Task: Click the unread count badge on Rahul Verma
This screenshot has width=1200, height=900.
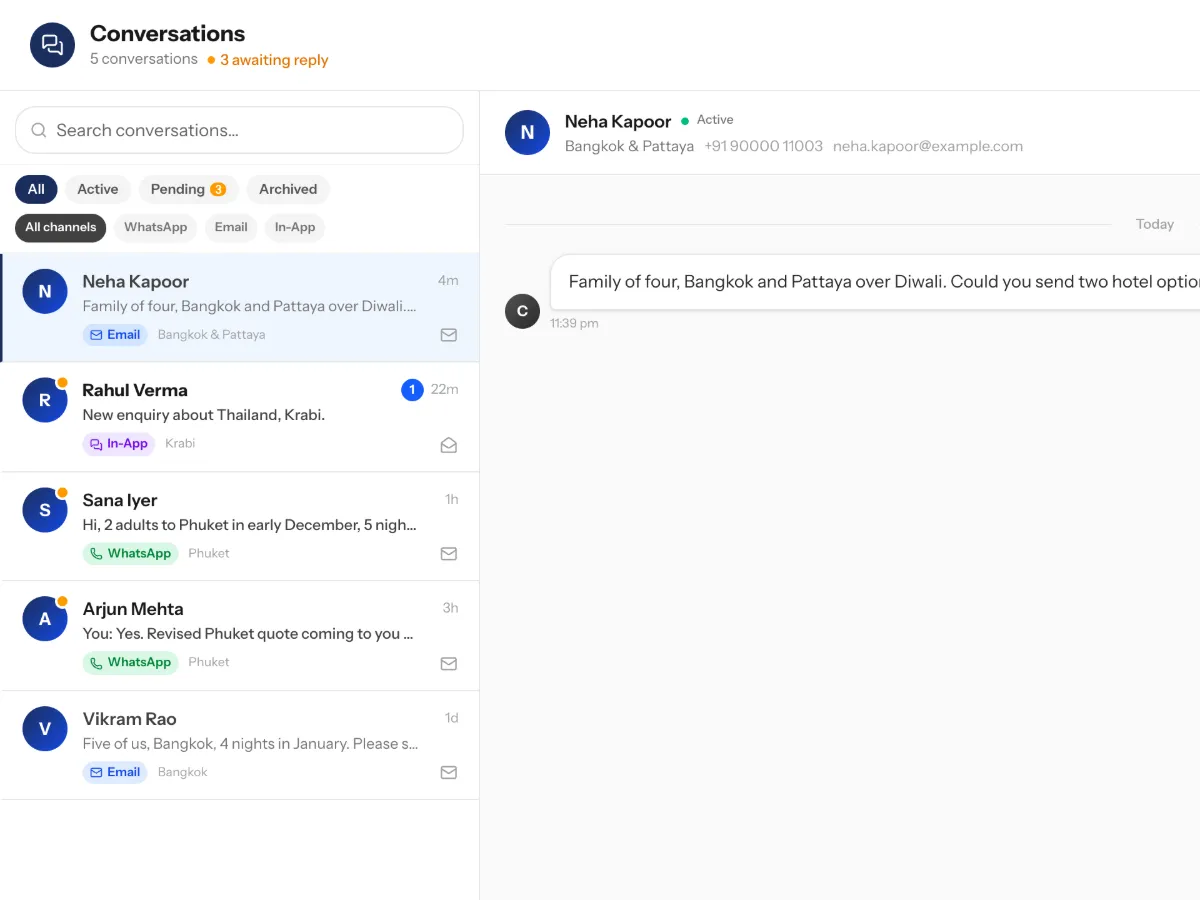Action: (412, 390)
